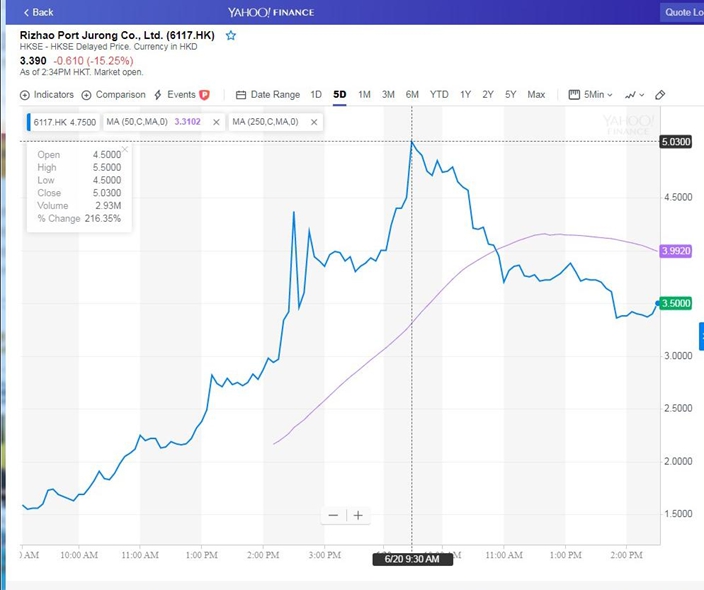
Task: Click the Comparison plus icon
Action: pos(86,95)
